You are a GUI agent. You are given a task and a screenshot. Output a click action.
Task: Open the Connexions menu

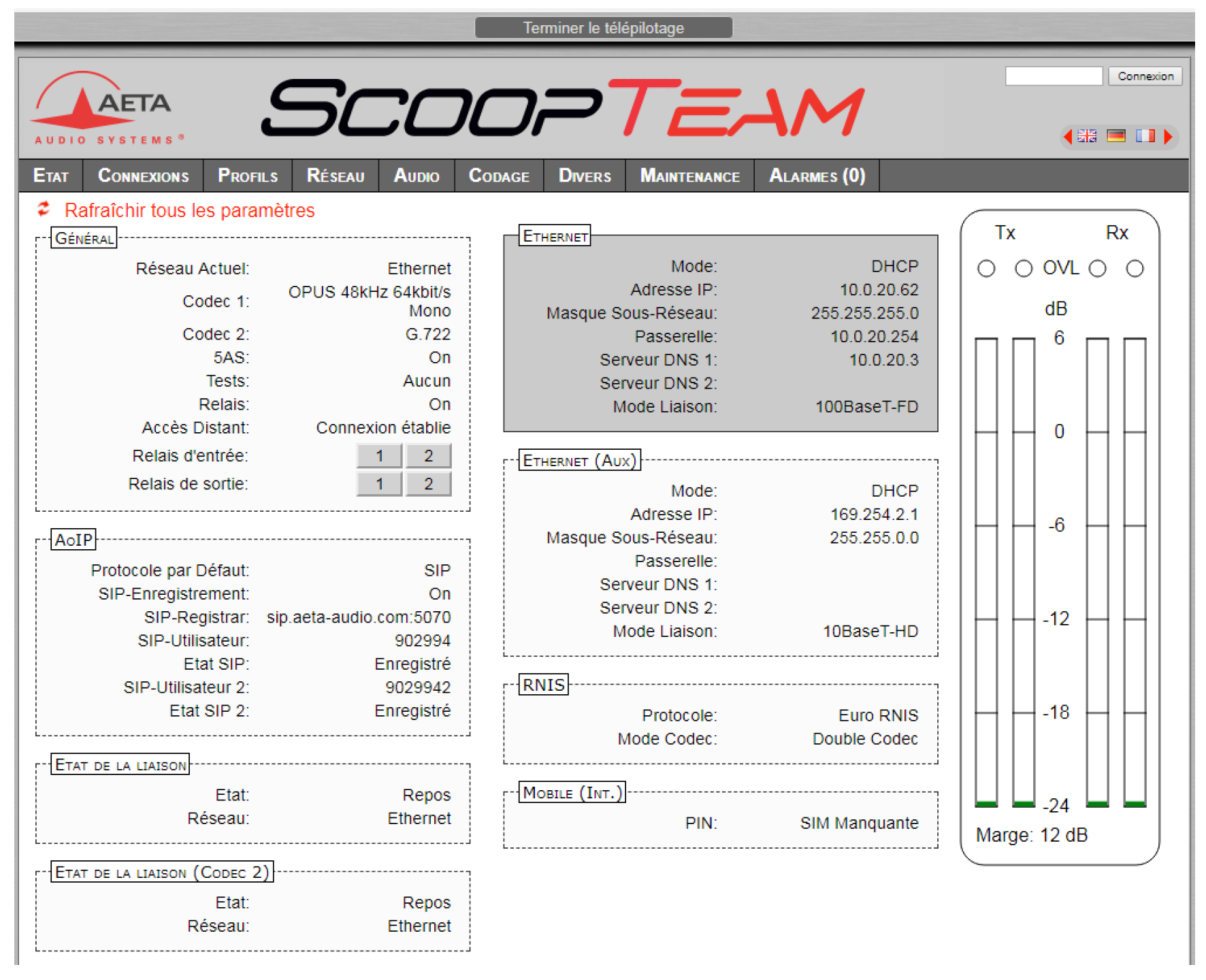point(143,176)
